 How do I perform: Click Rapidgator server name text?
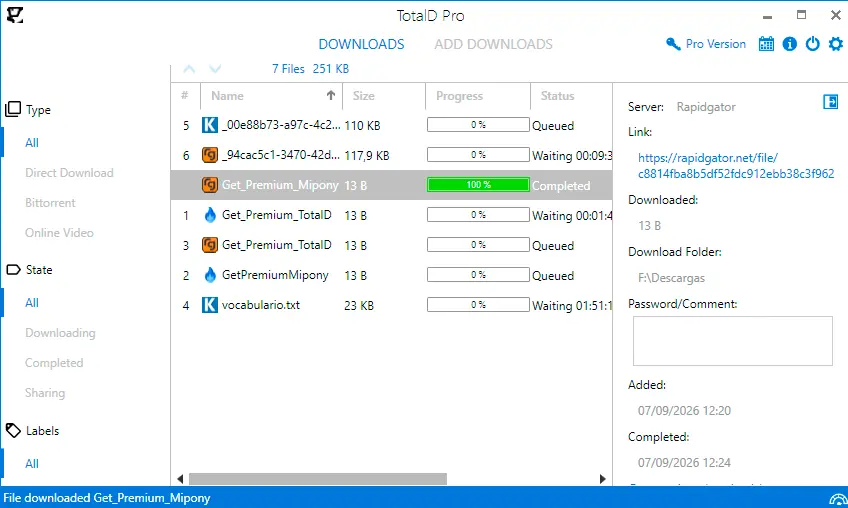[706, 107]
